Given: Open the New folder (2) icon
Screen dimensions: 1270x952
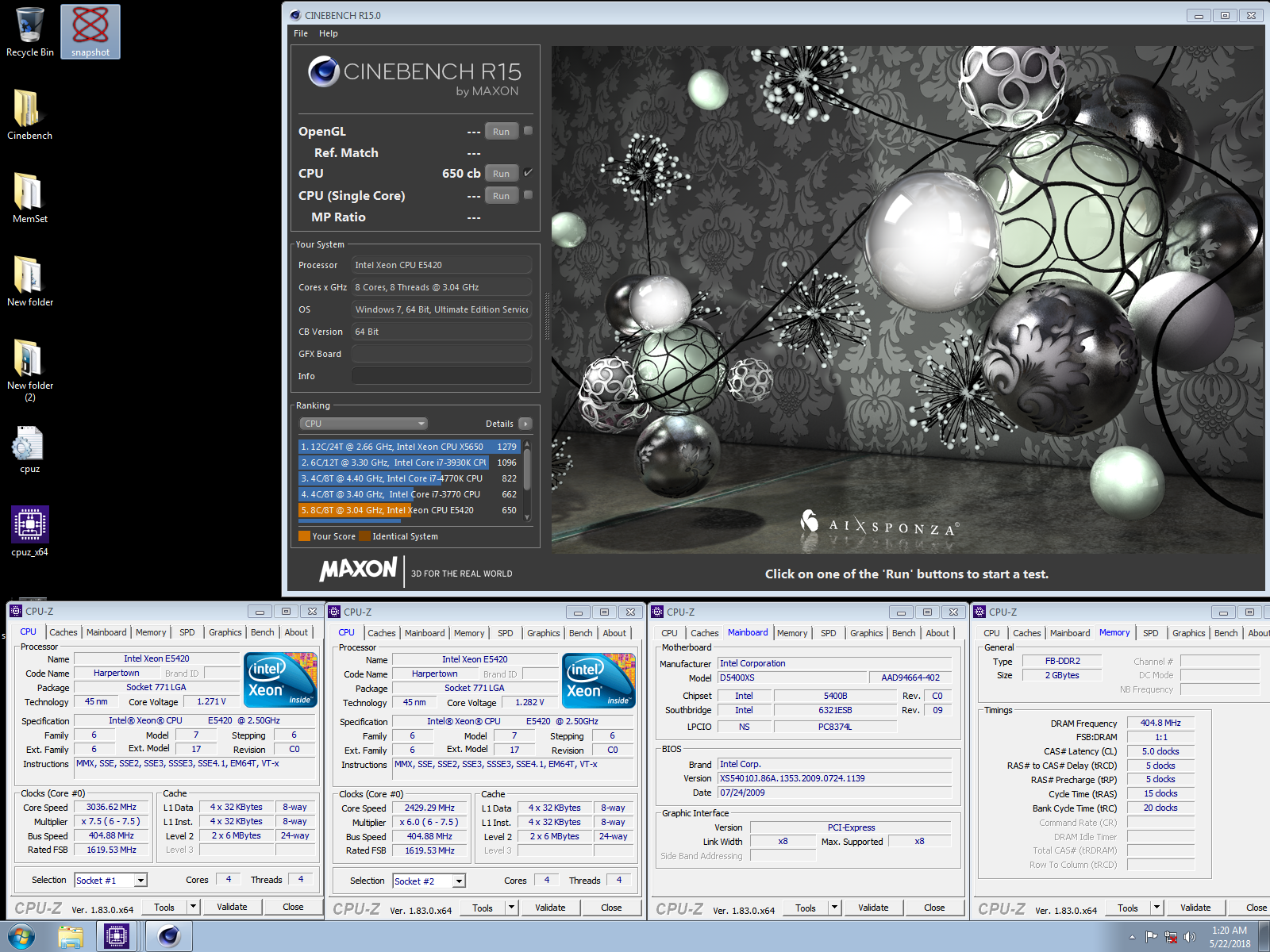Looking at the screenshot, I should [29, 370].
